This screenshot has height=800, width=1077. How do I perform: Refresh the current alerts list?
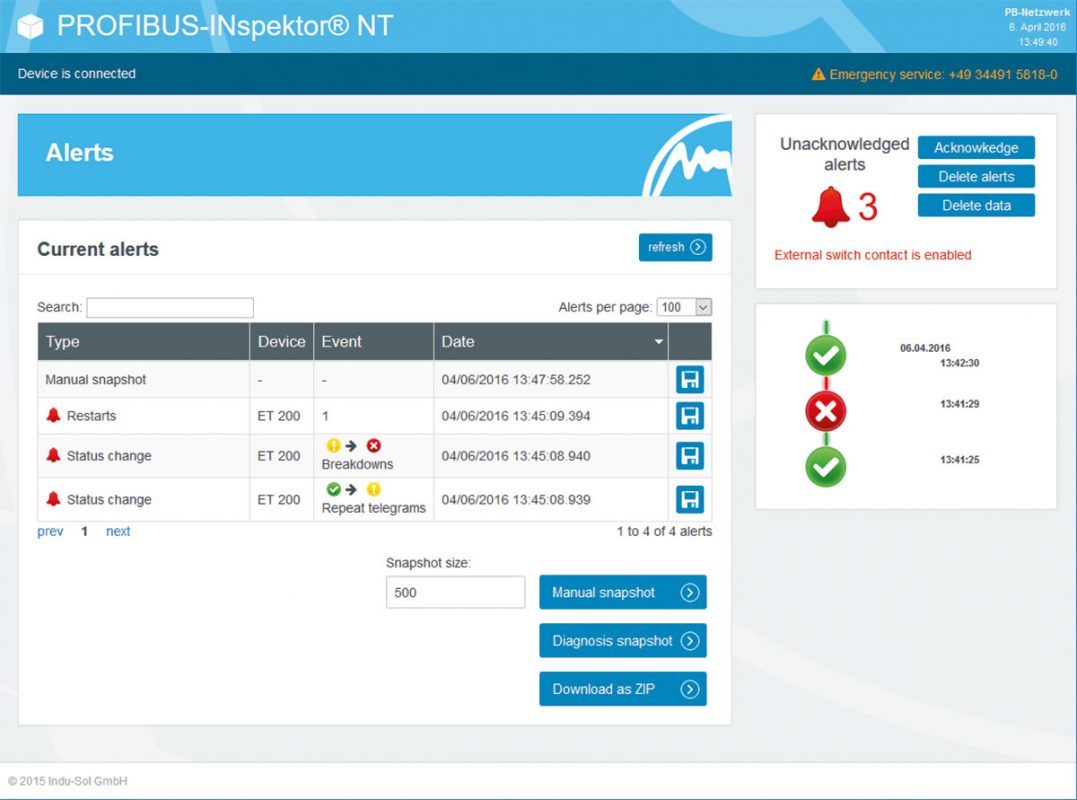point(675,247)
